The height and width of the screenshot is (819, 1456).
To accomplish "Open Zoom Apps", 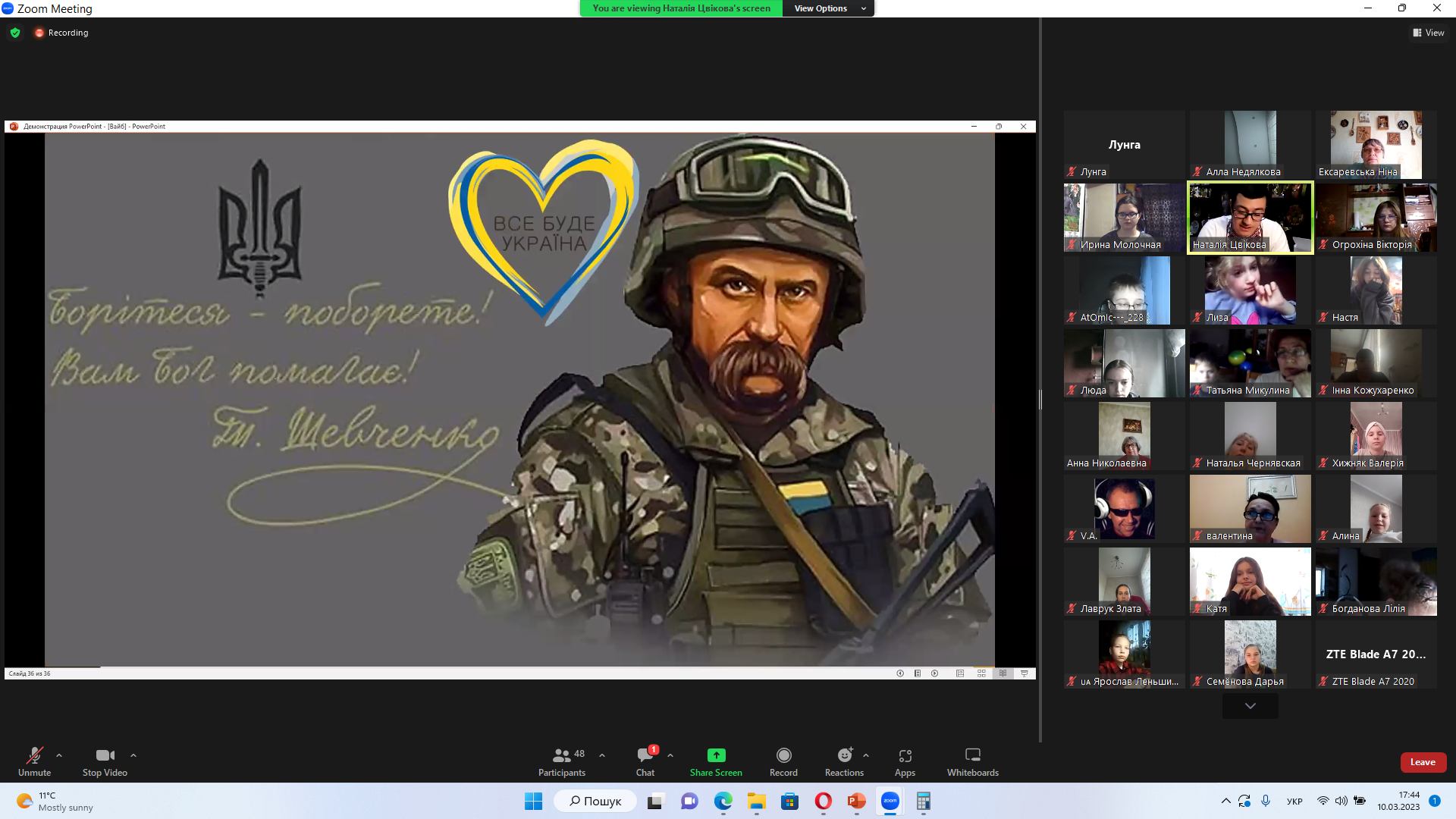I will (x=905, y=761).
